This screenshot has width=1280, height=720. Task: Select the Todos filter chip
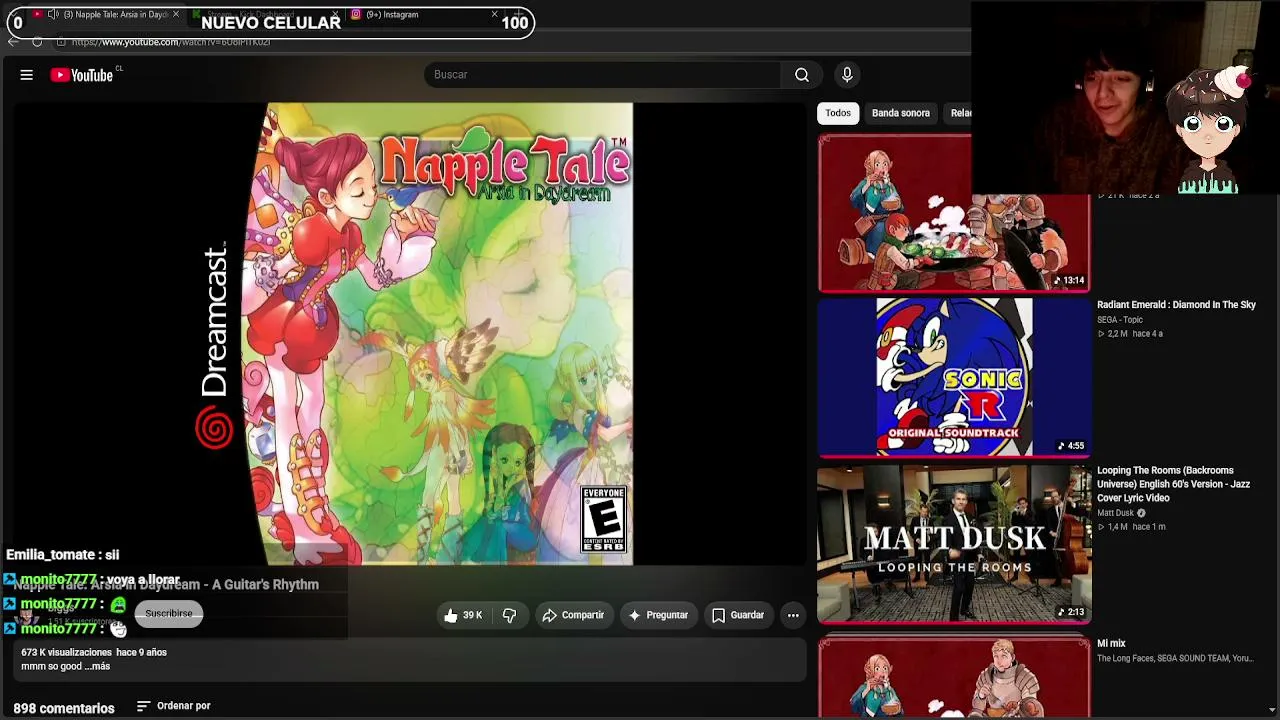click(838, 113)
